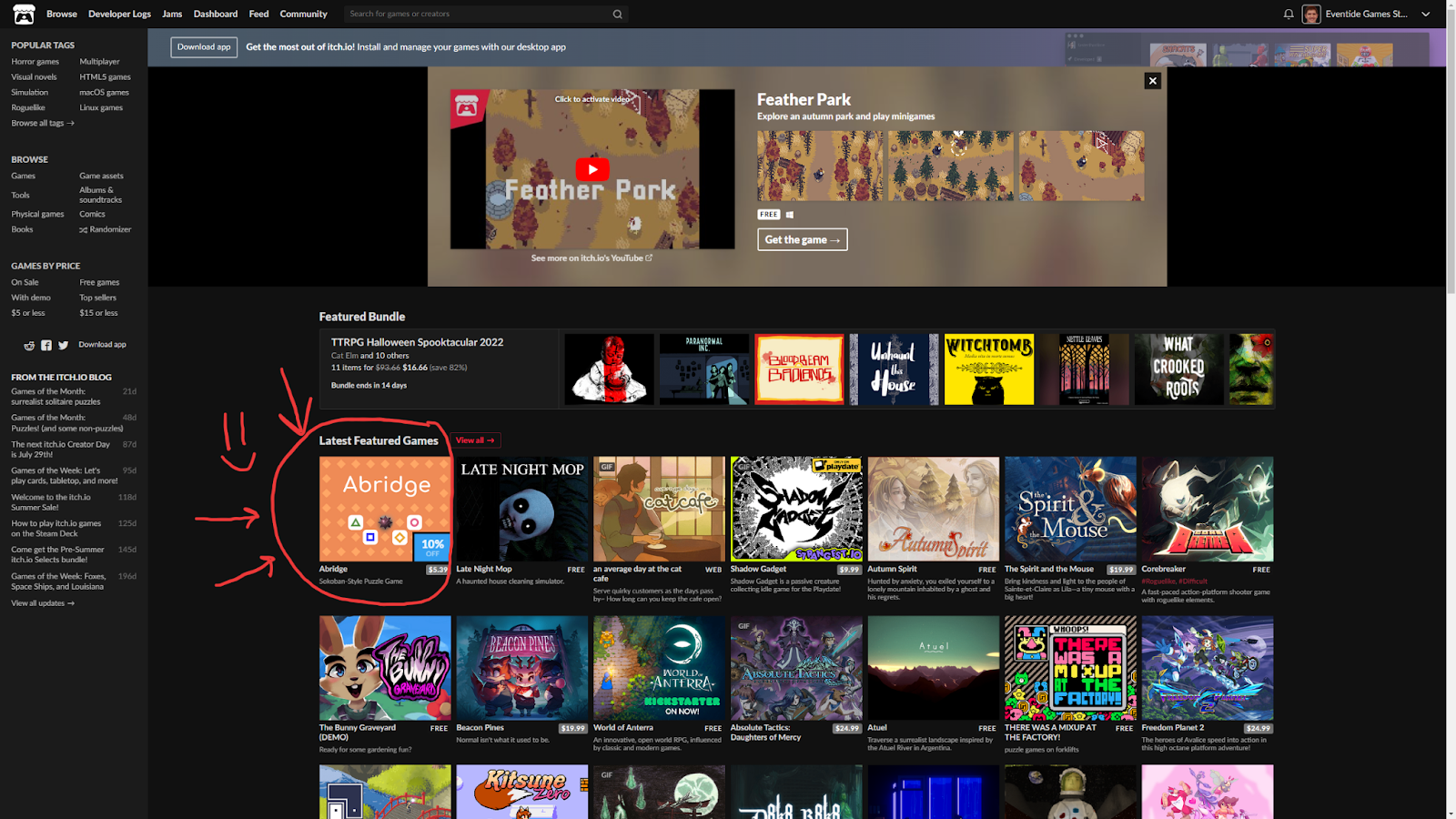Open the Feed nav item
Image resolution: width=1456 pixels, height=819 pixels.
[259, 14]
